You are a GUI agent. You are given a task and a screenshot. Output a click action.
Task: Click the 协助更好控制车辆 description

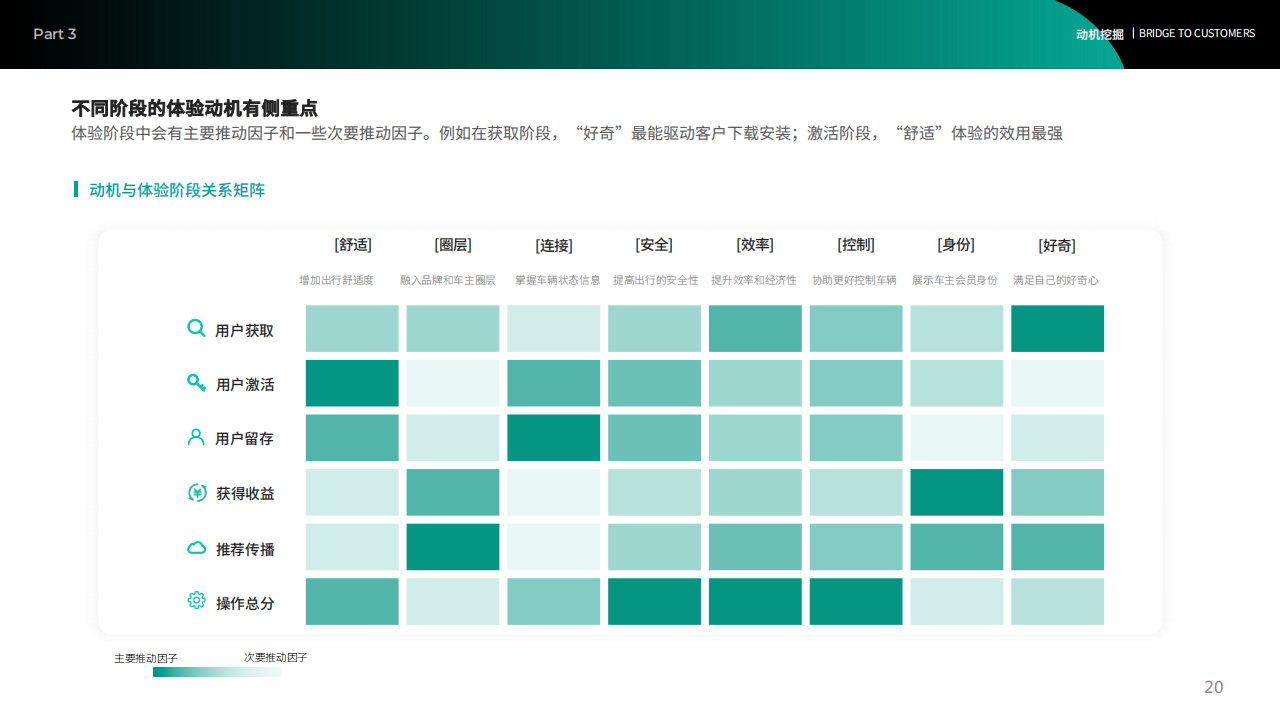point(854,281)
